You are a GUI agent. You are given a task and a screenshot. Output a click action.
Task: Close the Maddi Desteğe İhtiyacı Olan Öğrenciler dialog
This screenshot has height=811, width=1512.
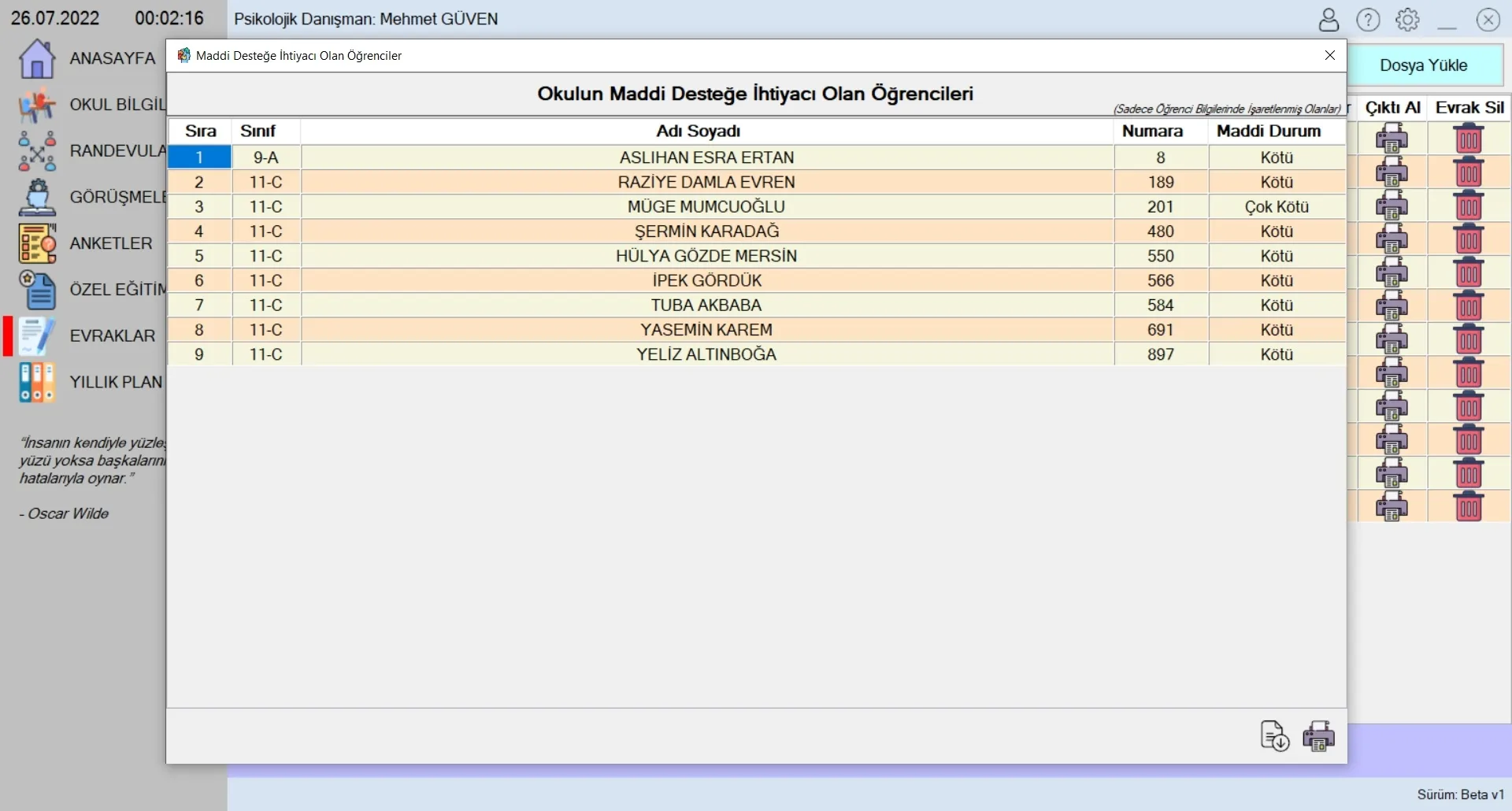(x=1330, y=55)
